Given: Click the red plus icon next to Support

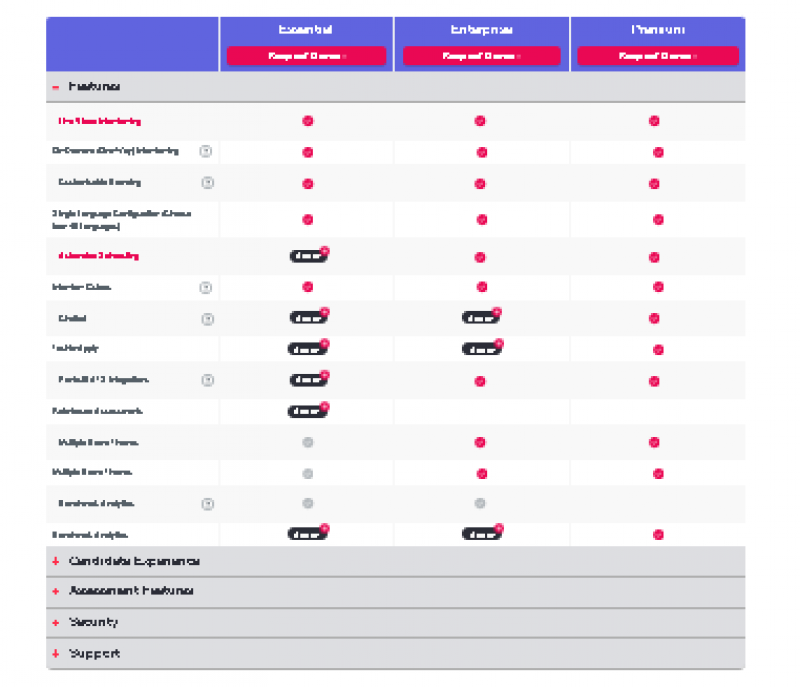Looking at the screenshot, I should (x=55, y=653).
